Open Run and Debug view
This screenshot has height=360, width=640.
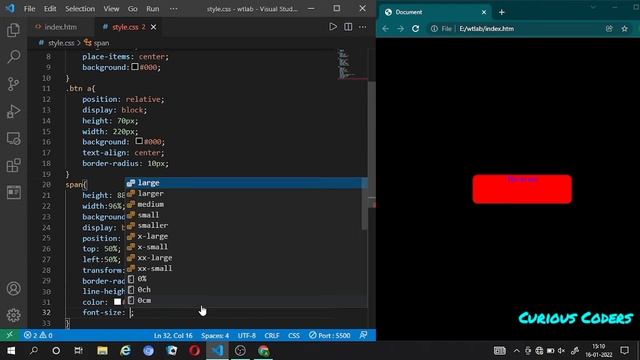point(13,111)
